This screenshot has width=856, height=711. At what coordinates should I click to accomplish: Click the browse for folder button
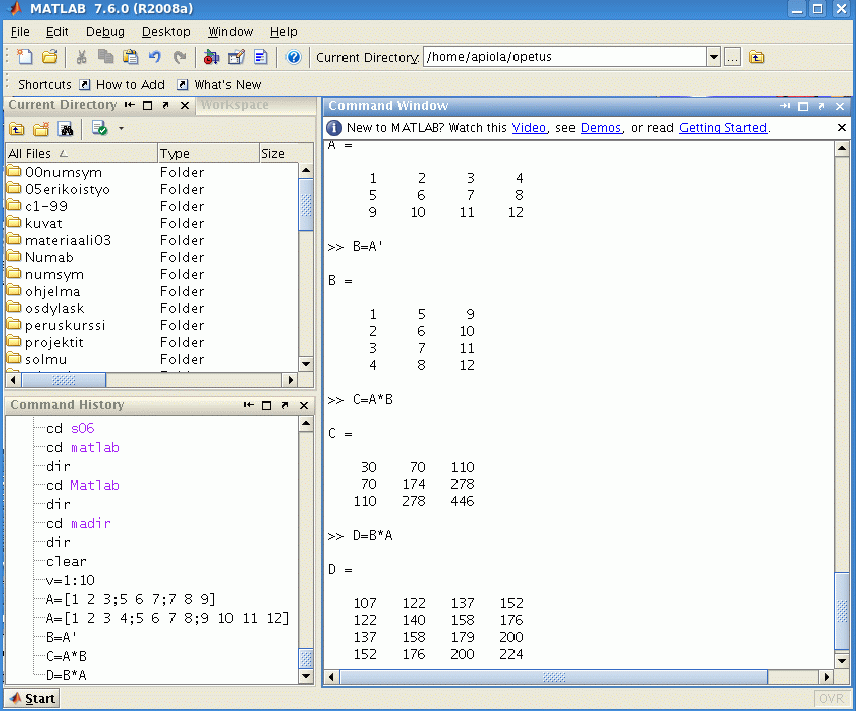[x=733, y=57]
